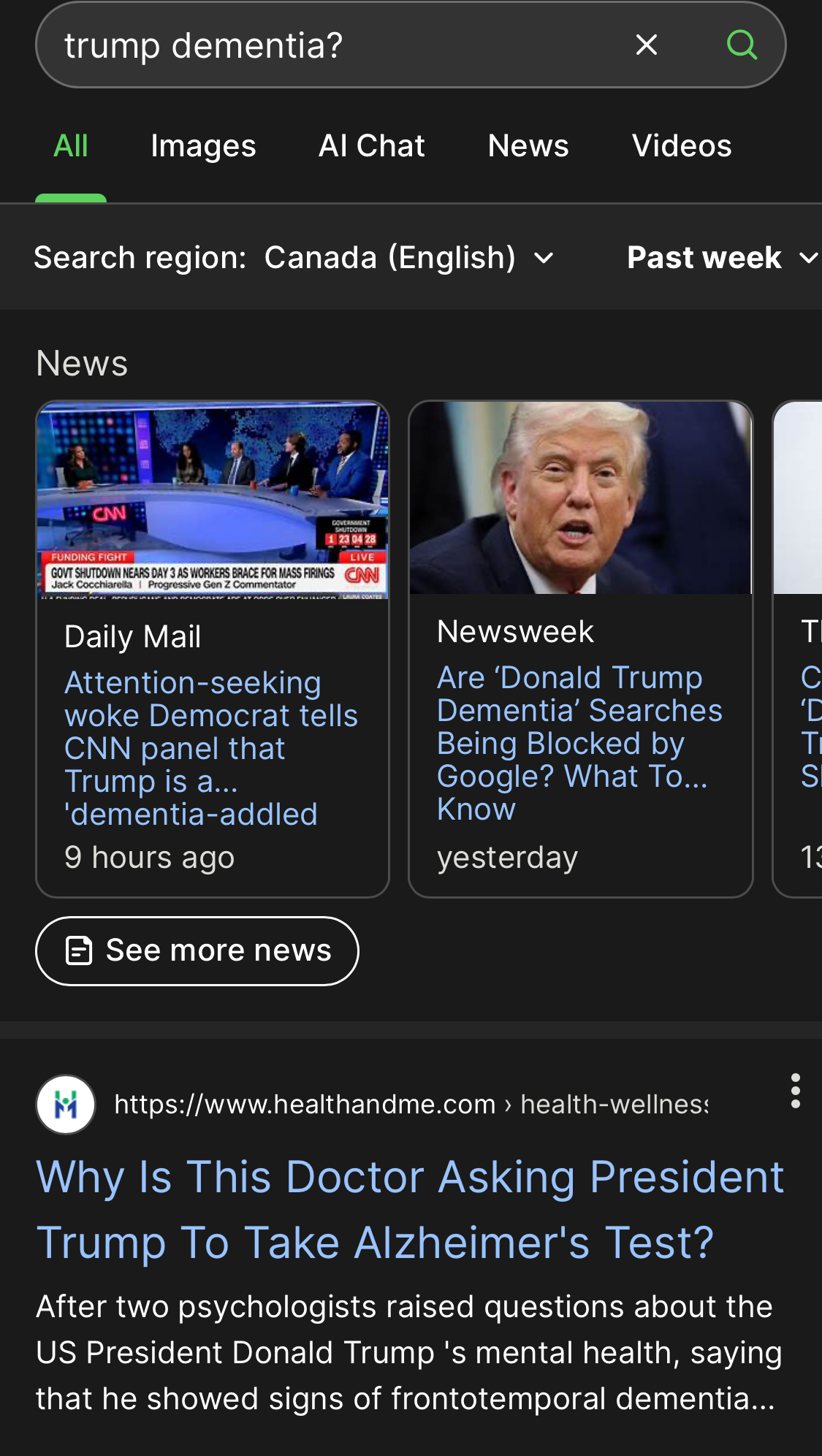
Task: Click the green magnifier search icon
Action: 742,45
